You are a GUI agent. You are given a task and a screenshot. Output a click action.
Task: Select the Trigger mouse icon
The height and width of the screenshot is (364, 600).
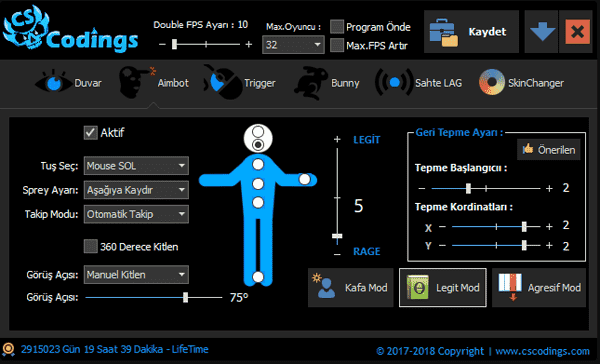coord(222,82)
